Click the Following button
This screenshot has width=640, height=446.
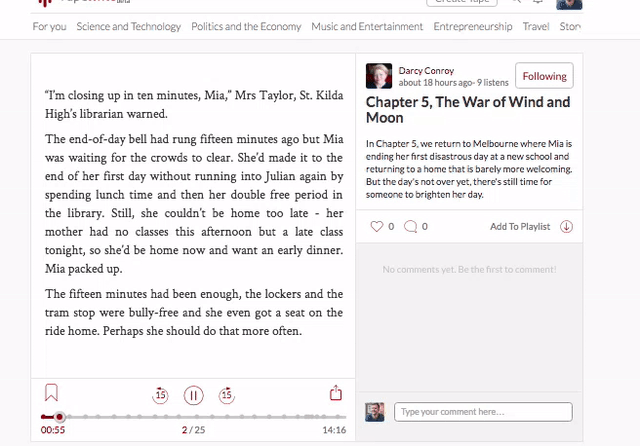click(544, 76)
